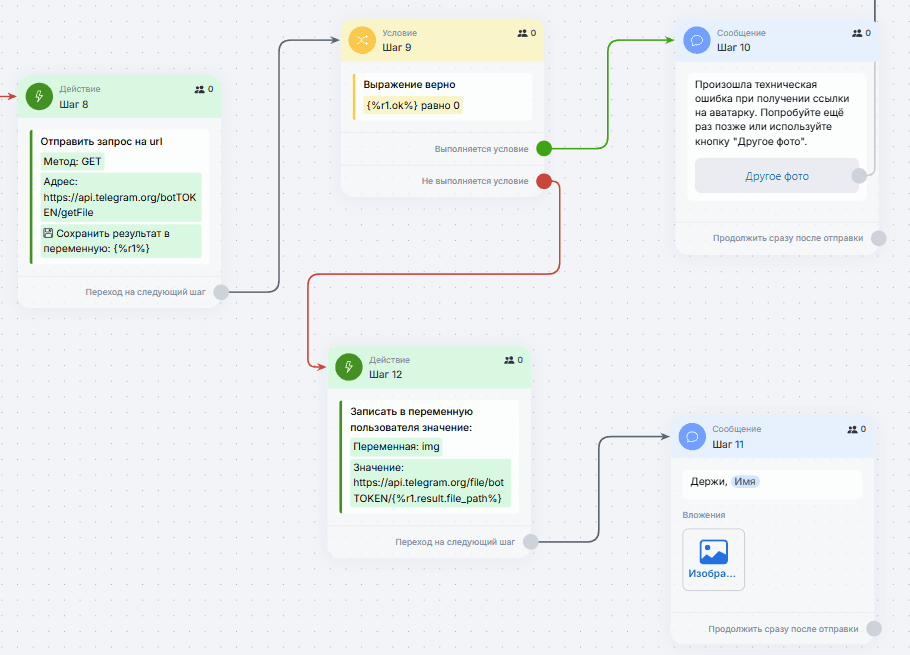Click Шаг 12 next-step output connector
910x655 pixels.
pos(530,542)
